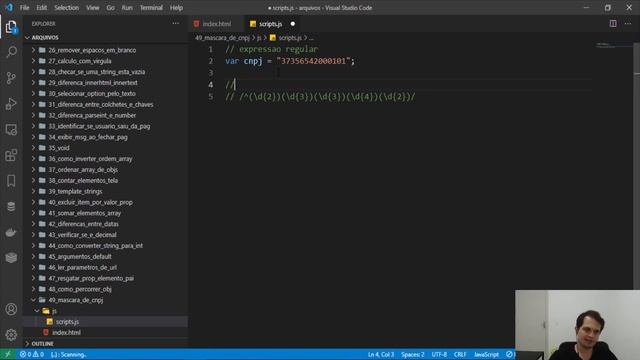
Task: Open the Selection menu
Action: 67,7
